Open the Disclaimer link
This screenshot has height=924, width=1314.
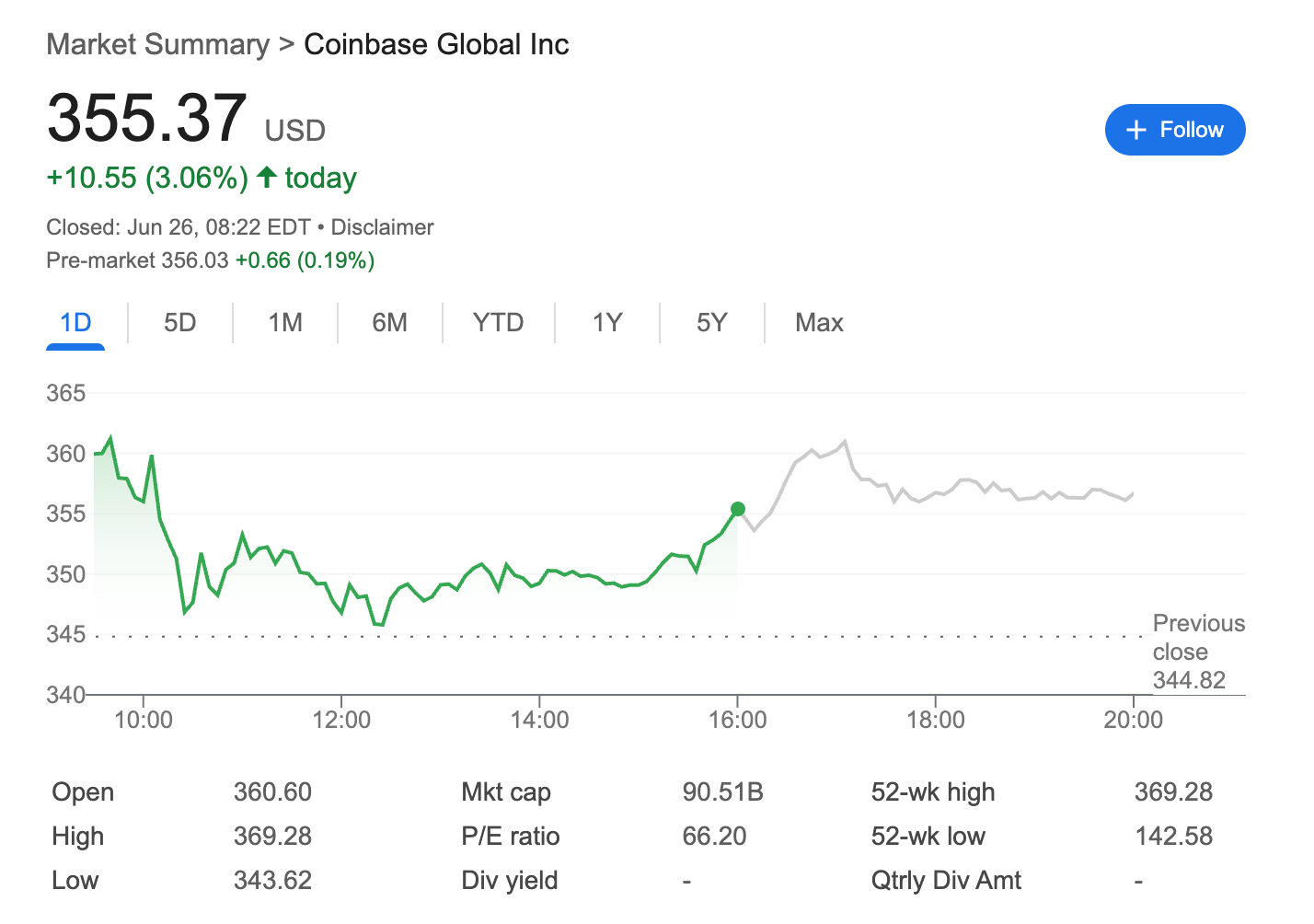(382, 227)
